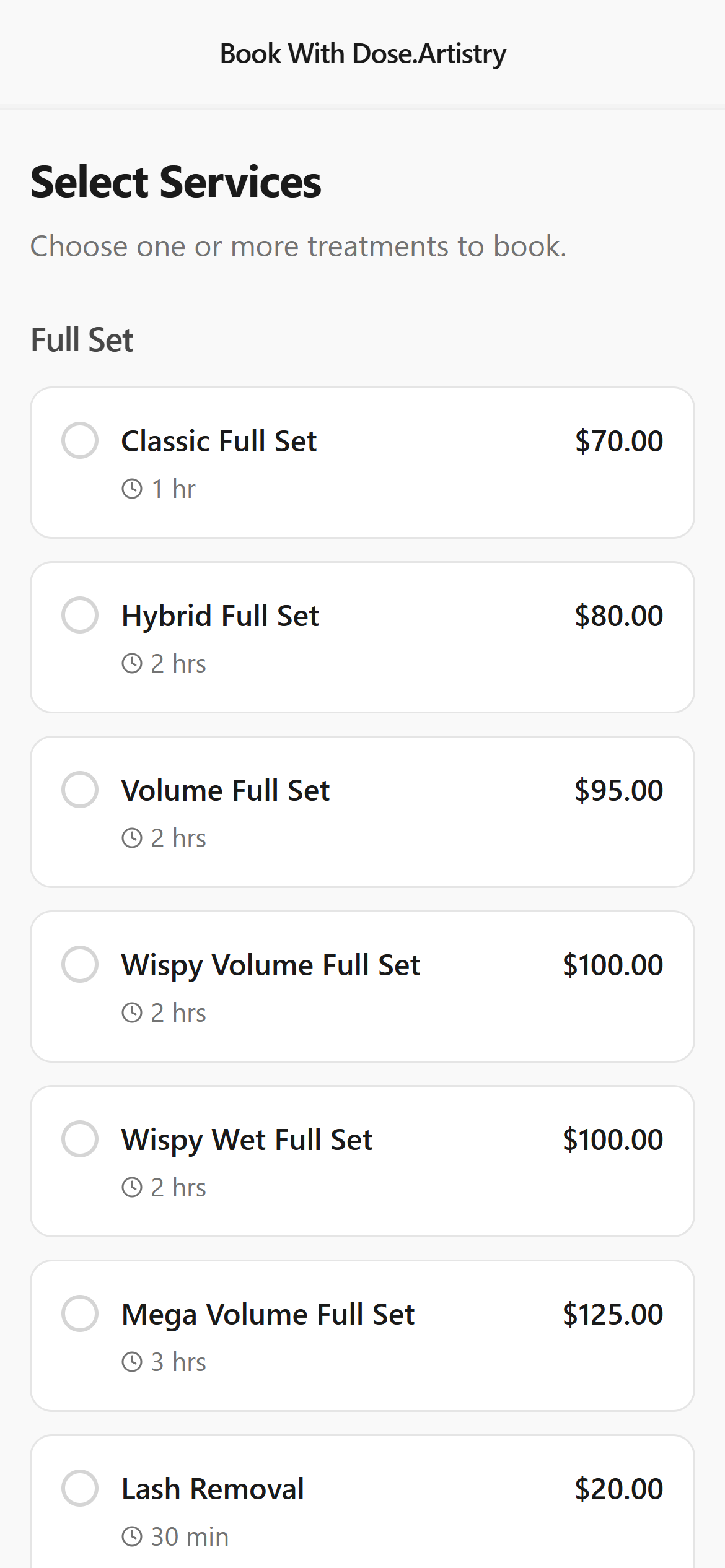Click the clock icon under Volume Full Set
The height and width of the screenshot is (1568, 725).
(x=132, y=838)
